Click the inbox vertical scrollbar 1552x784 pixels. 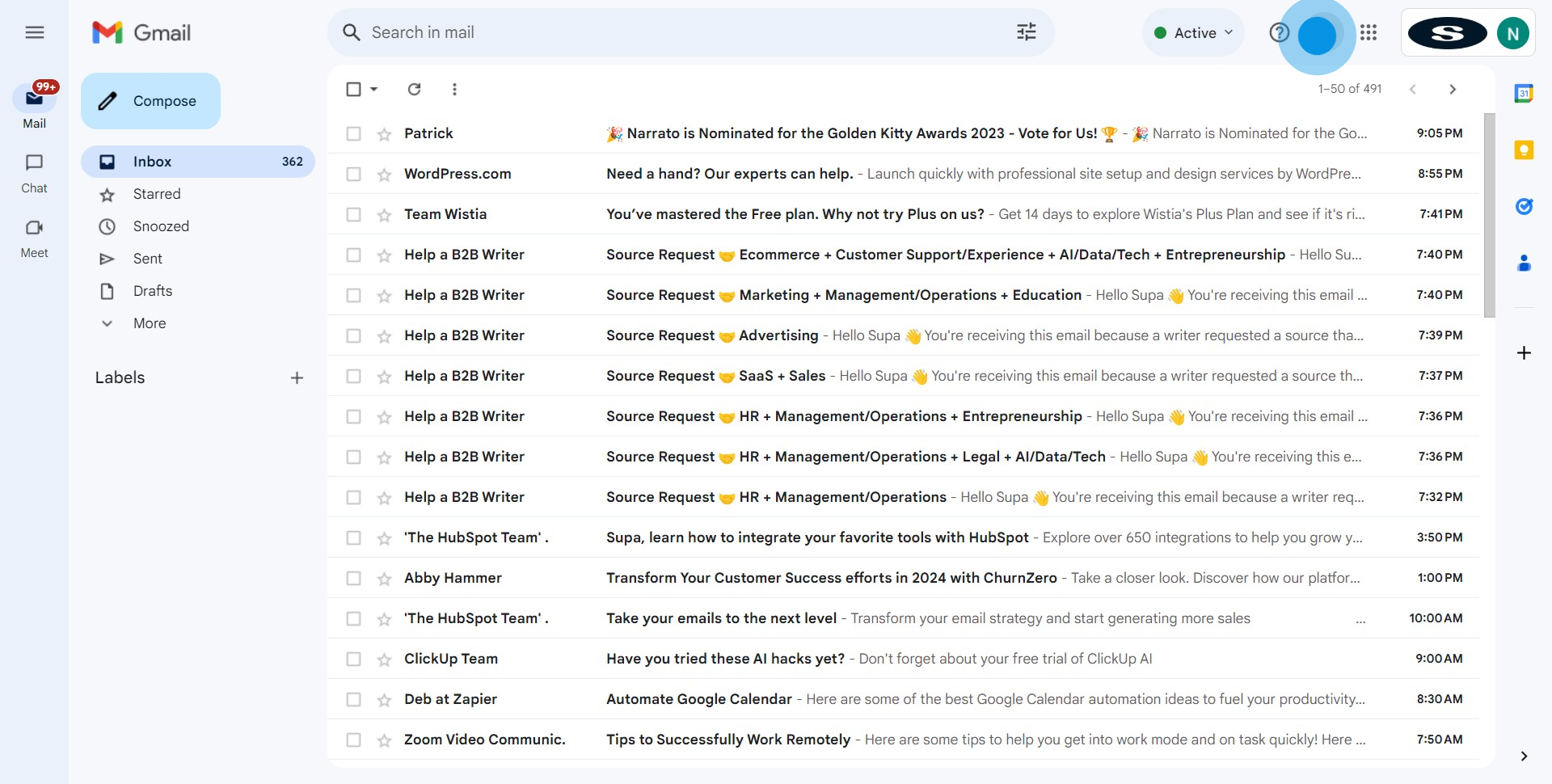tap(1489, 215)
